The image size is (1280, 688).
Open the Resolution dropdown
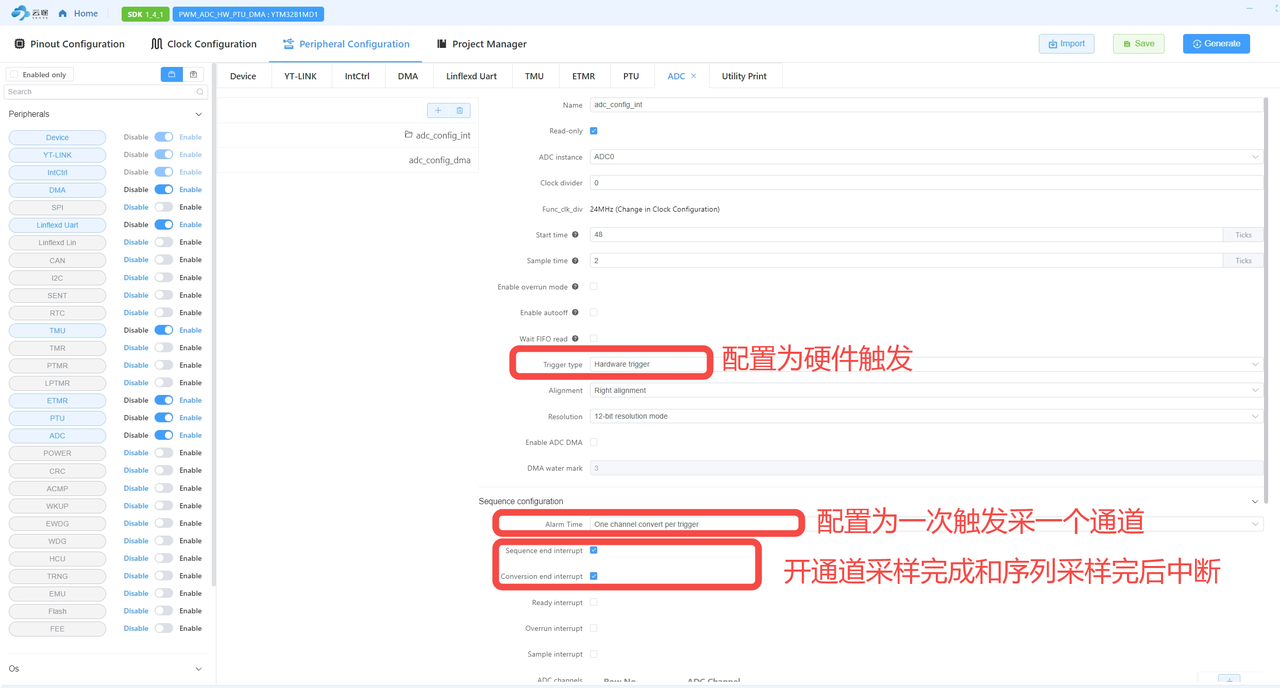tap(926, 416)
